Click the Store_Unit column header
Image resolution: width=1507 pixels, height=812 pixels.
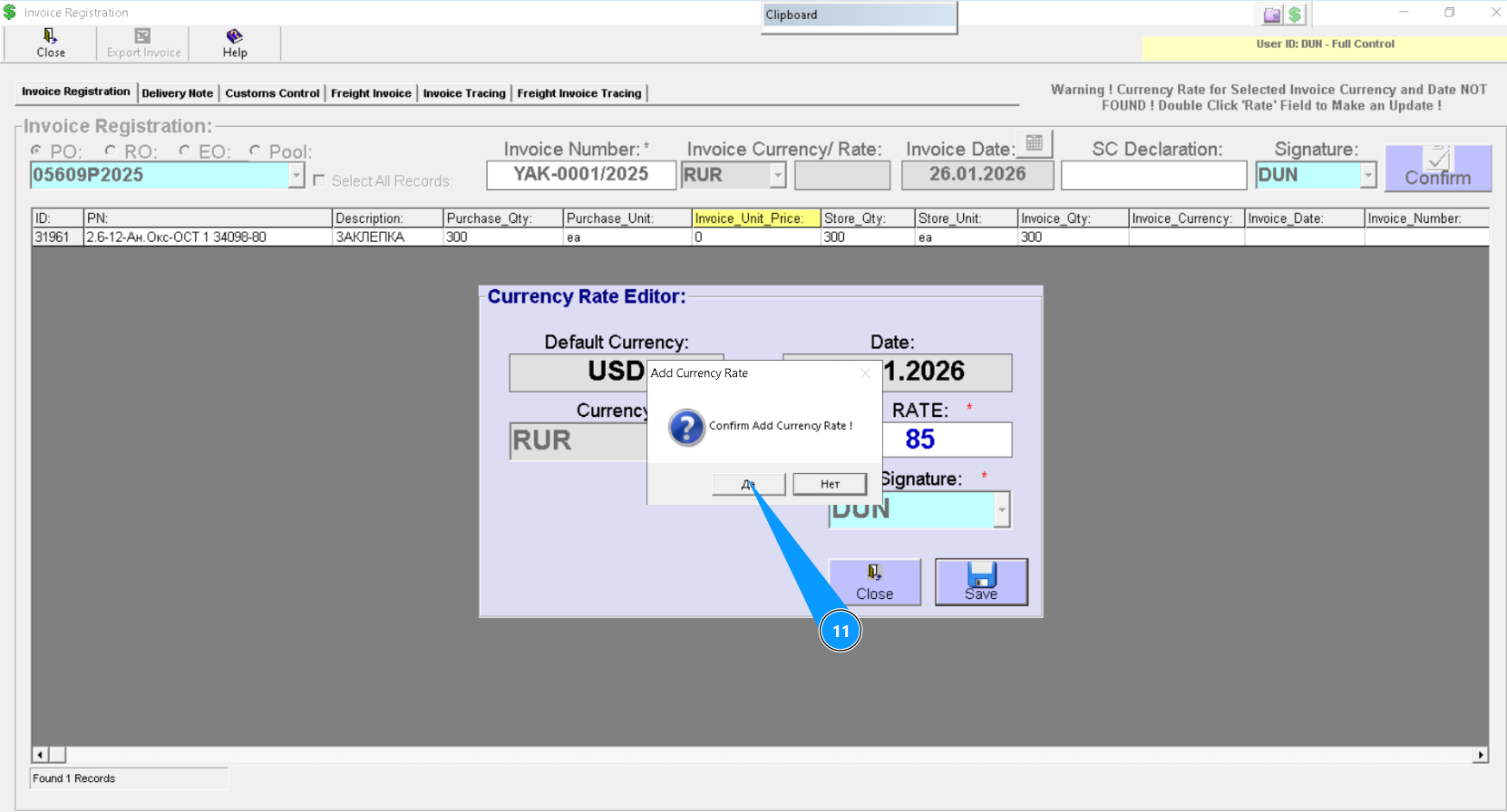(966, 218)
